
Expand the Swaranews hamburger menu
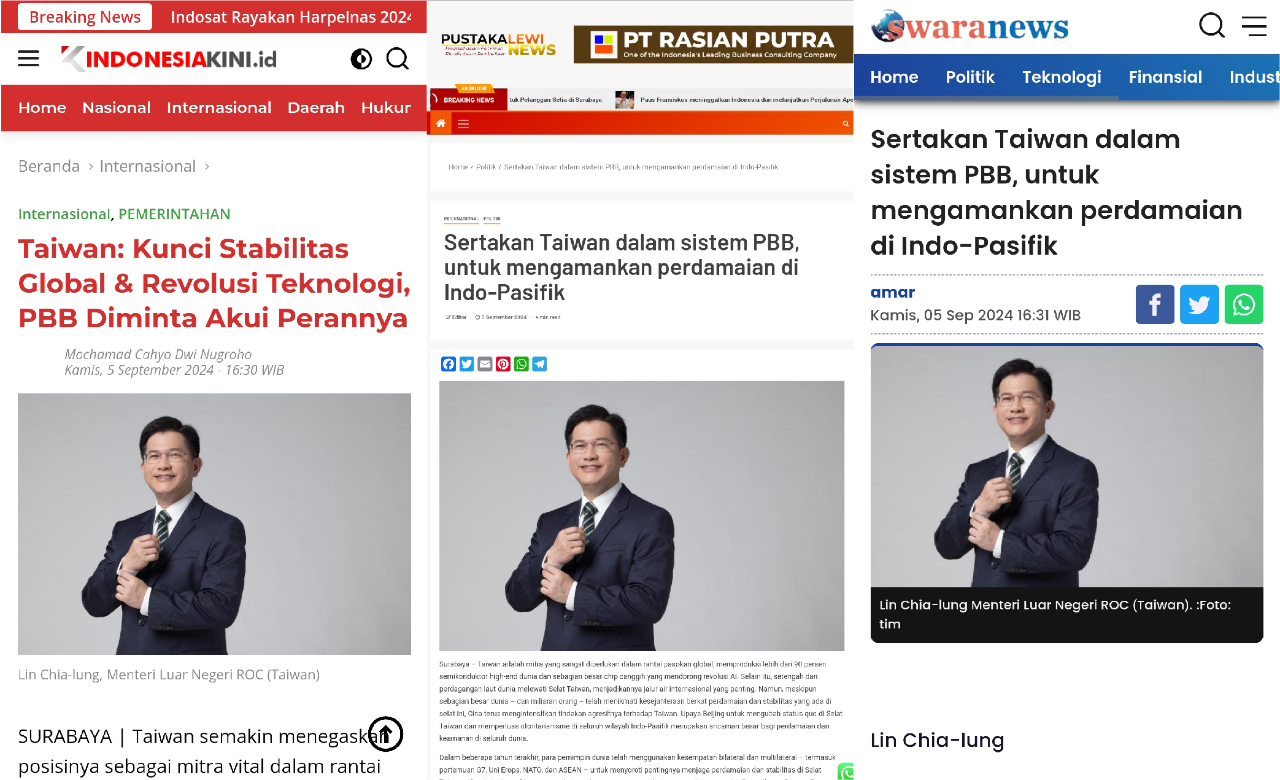pyautogui.click(x=1254, y=26)
